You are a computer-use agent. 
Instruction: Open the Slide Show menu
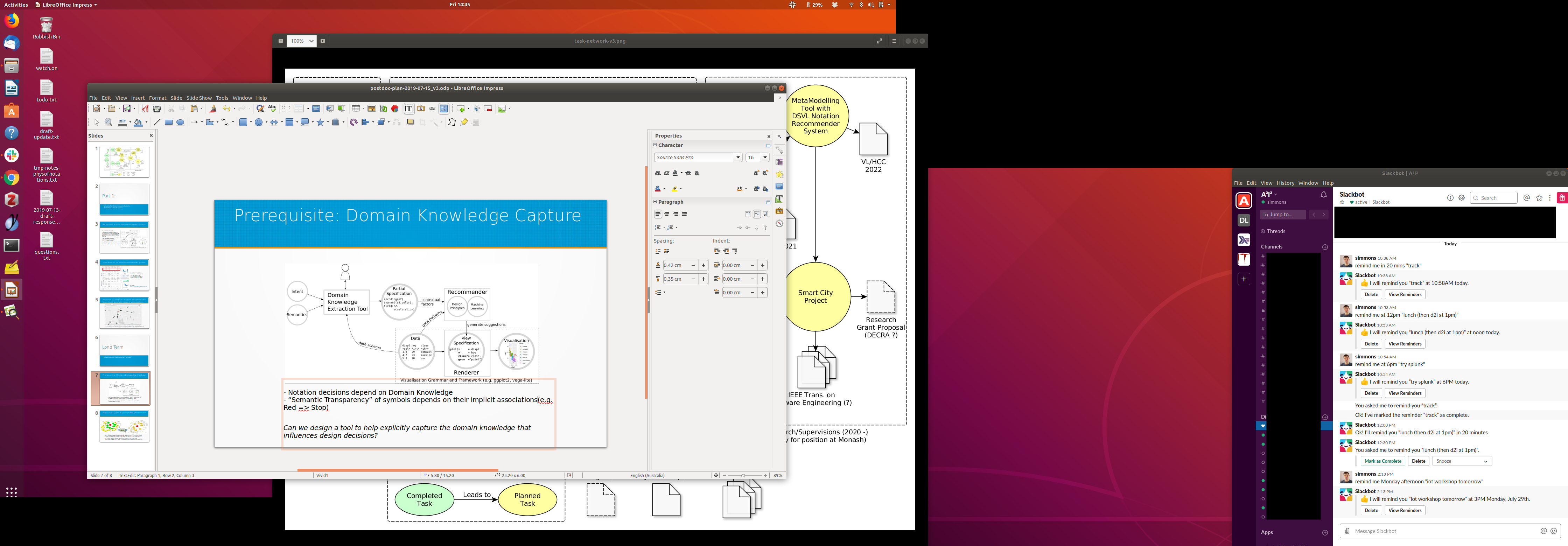click(198, 97)
